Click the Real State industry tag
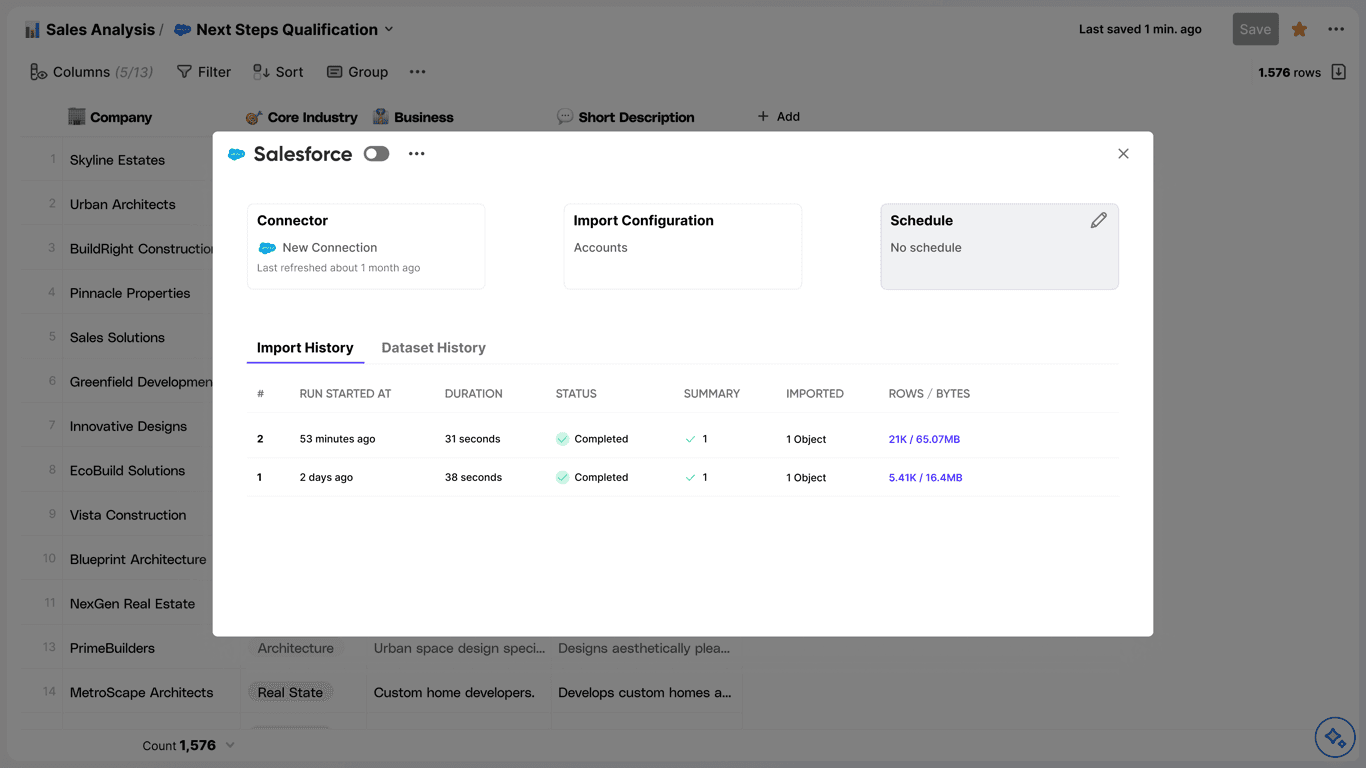This screenshot has height=768, width=1366. [290, 692]
